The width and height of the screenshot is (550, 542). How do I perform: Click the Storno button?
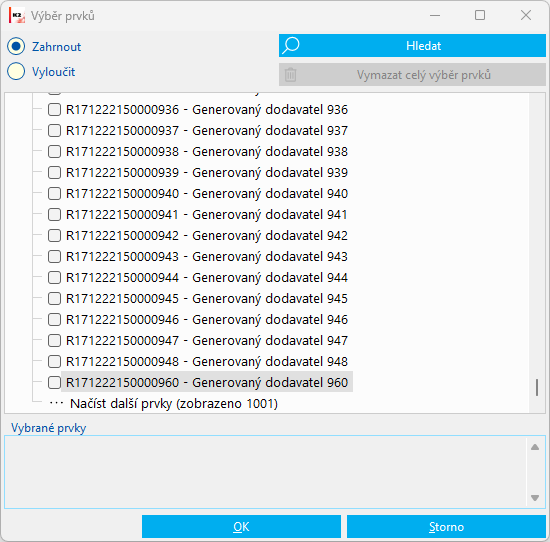point(446,526)
